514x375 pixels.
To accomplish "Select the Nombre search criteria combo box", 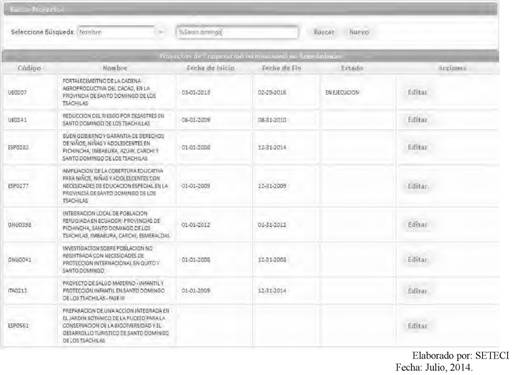I will 122,32.
